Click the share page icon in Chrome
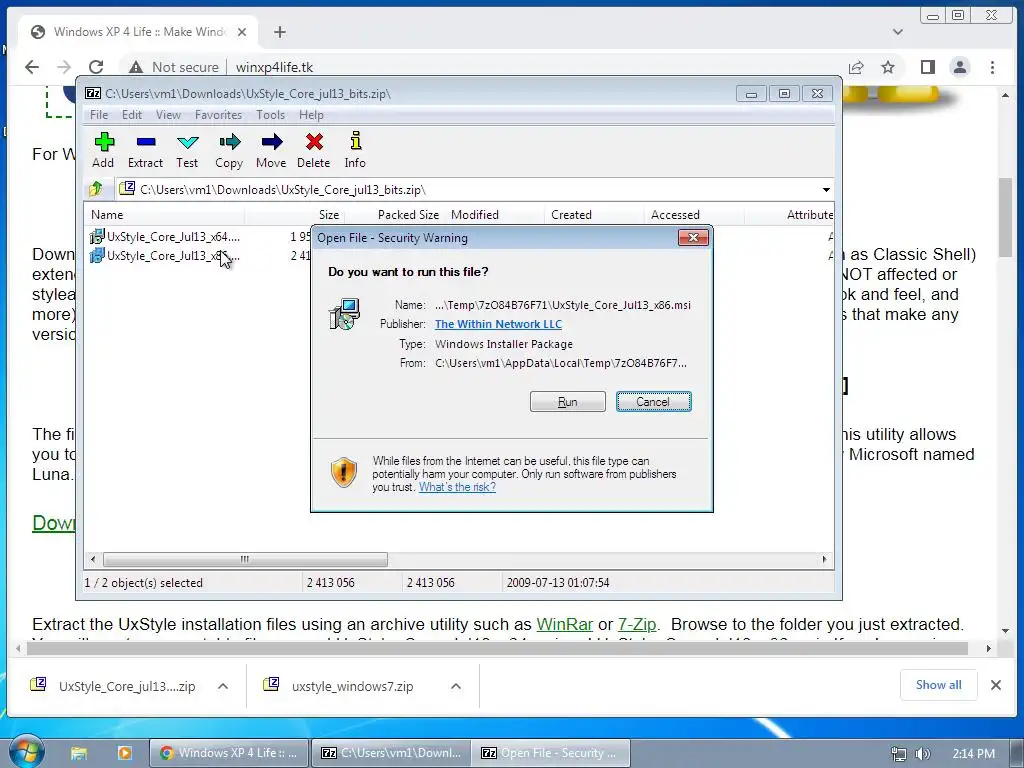The height and width of the screenshot is (768, 1024). tap(856, 67)
